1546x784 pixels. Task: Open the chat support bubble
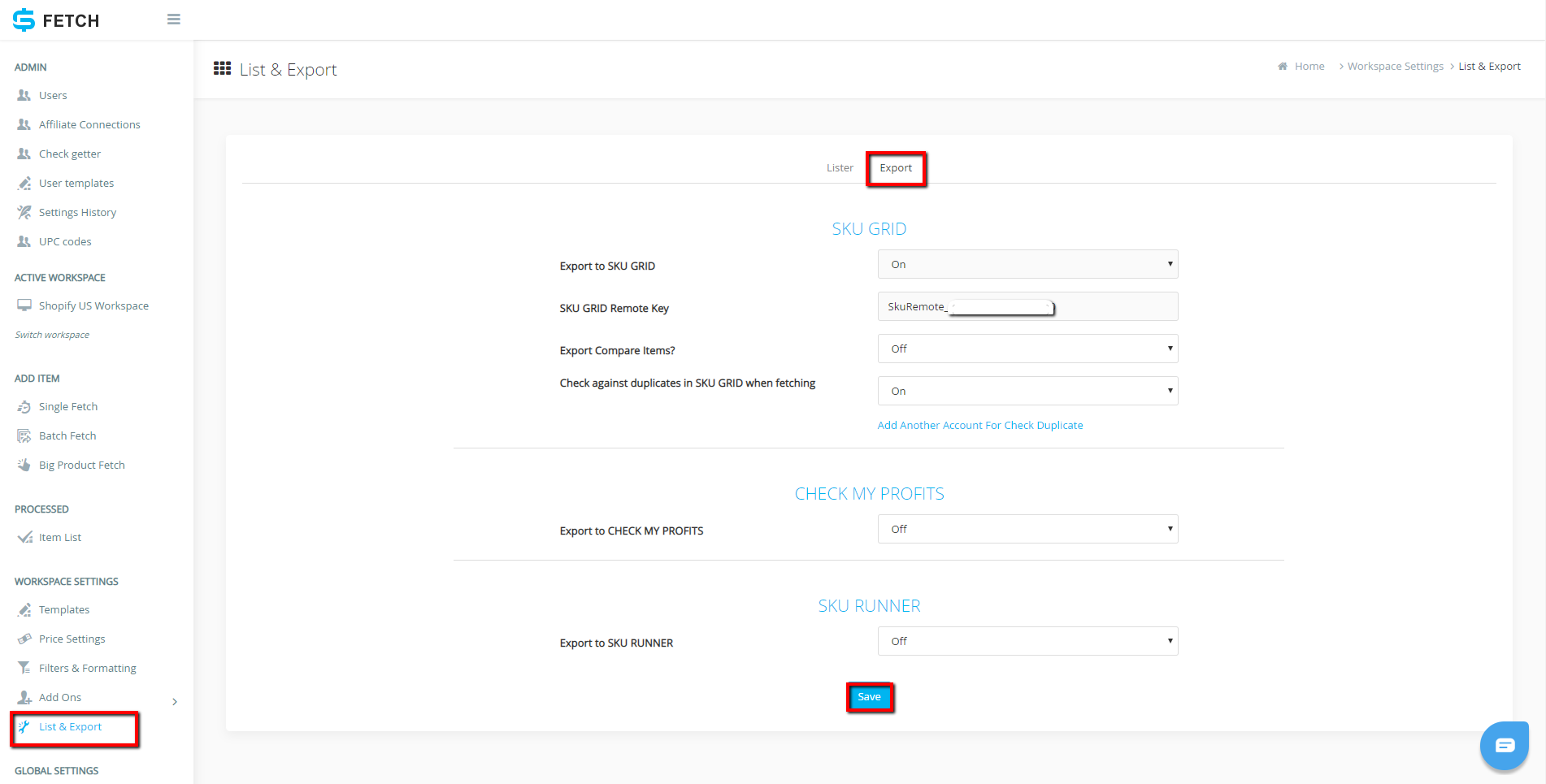click(1505, 745)
